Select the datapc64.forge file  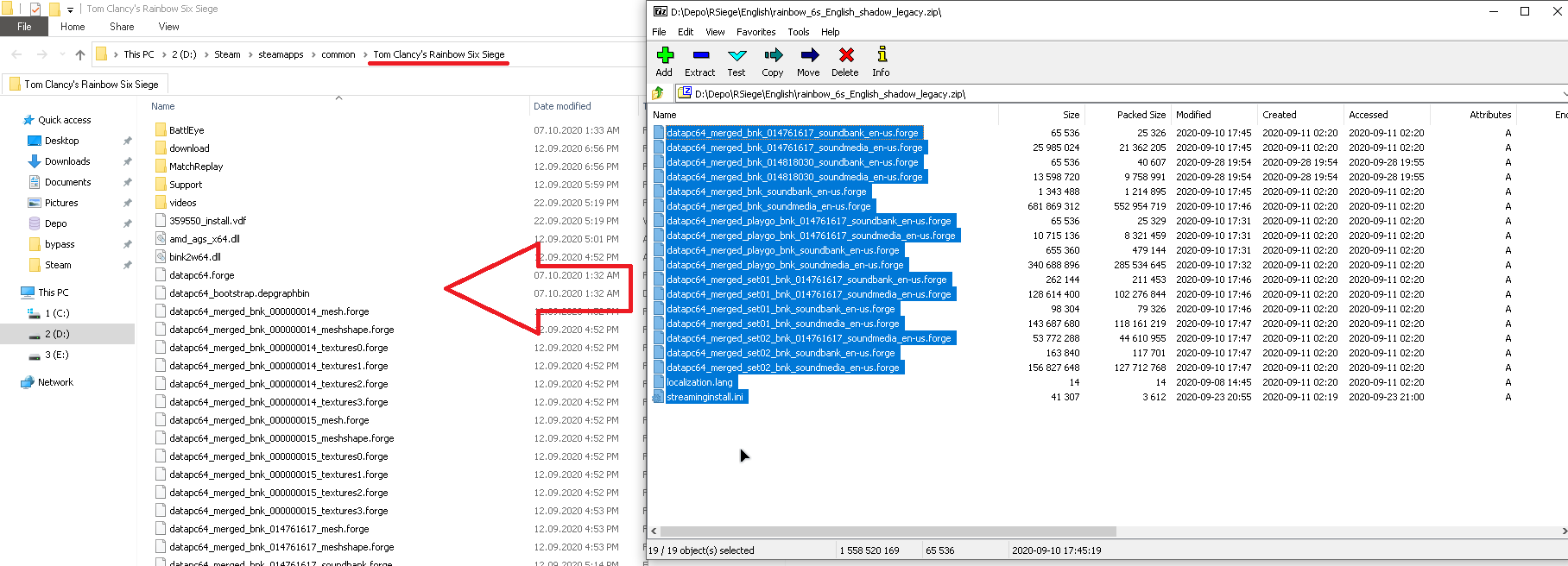coord(202,275)
